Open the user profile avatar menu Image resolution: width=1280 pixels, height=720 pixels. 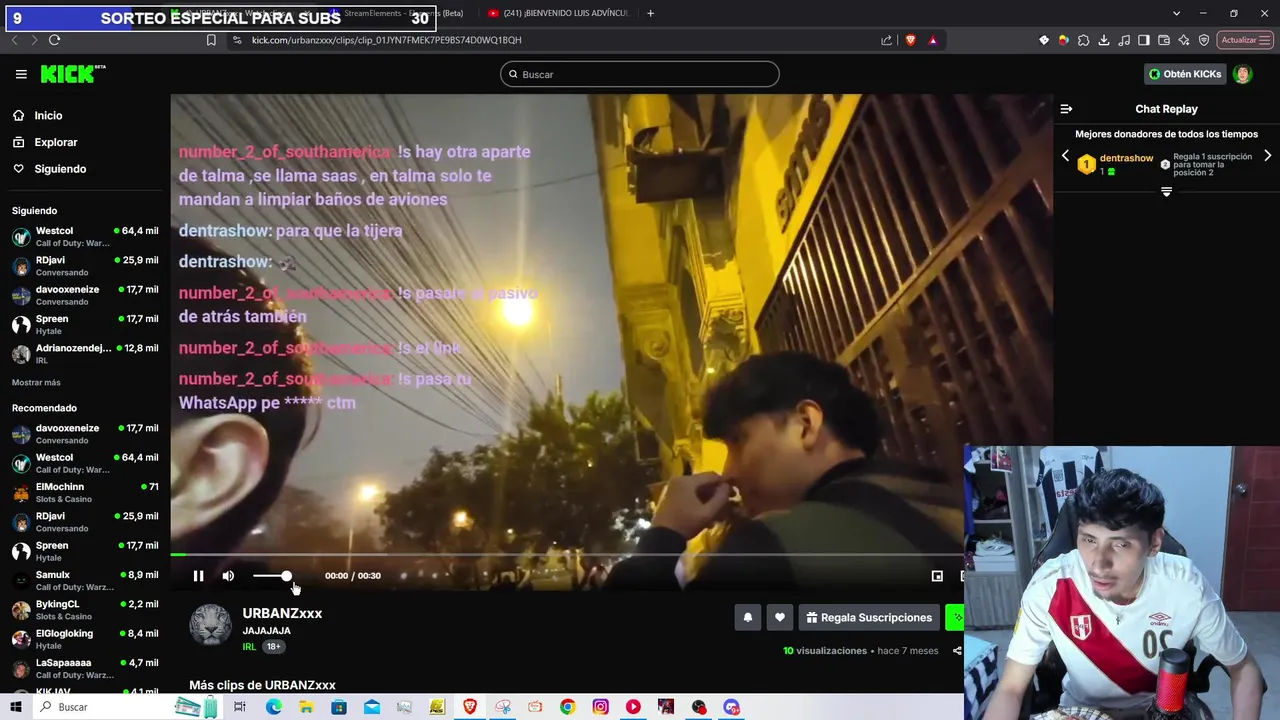(1243, 74)
